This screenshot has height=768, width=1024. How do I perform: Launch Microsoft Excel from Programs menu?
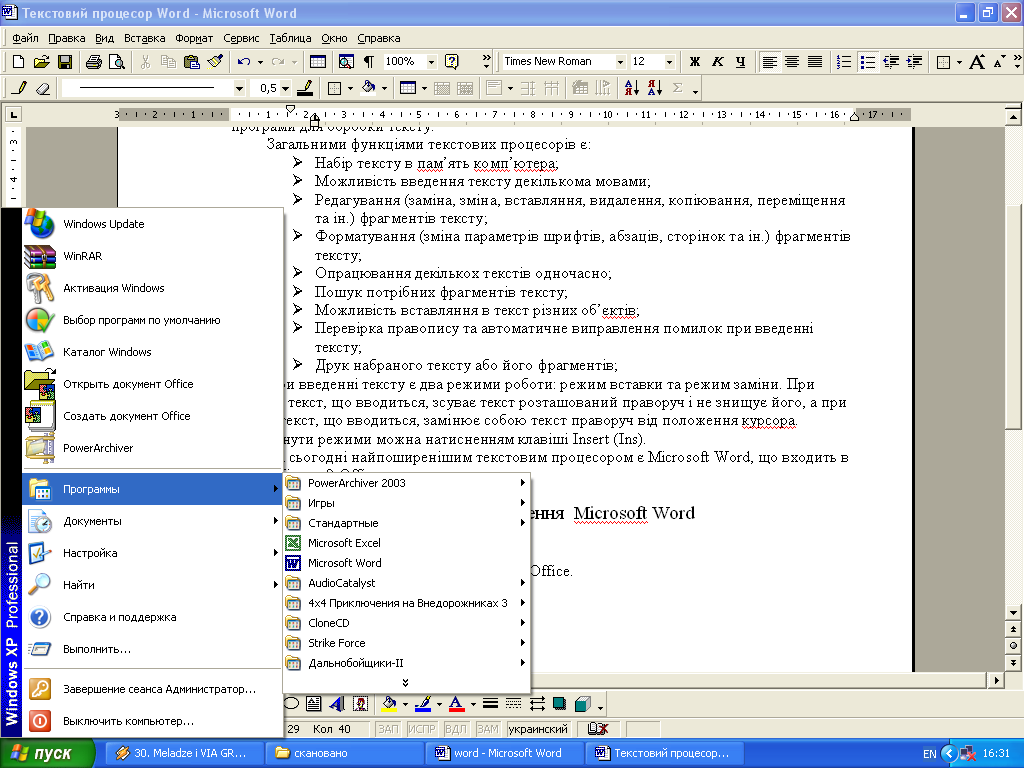pos(406,543)
